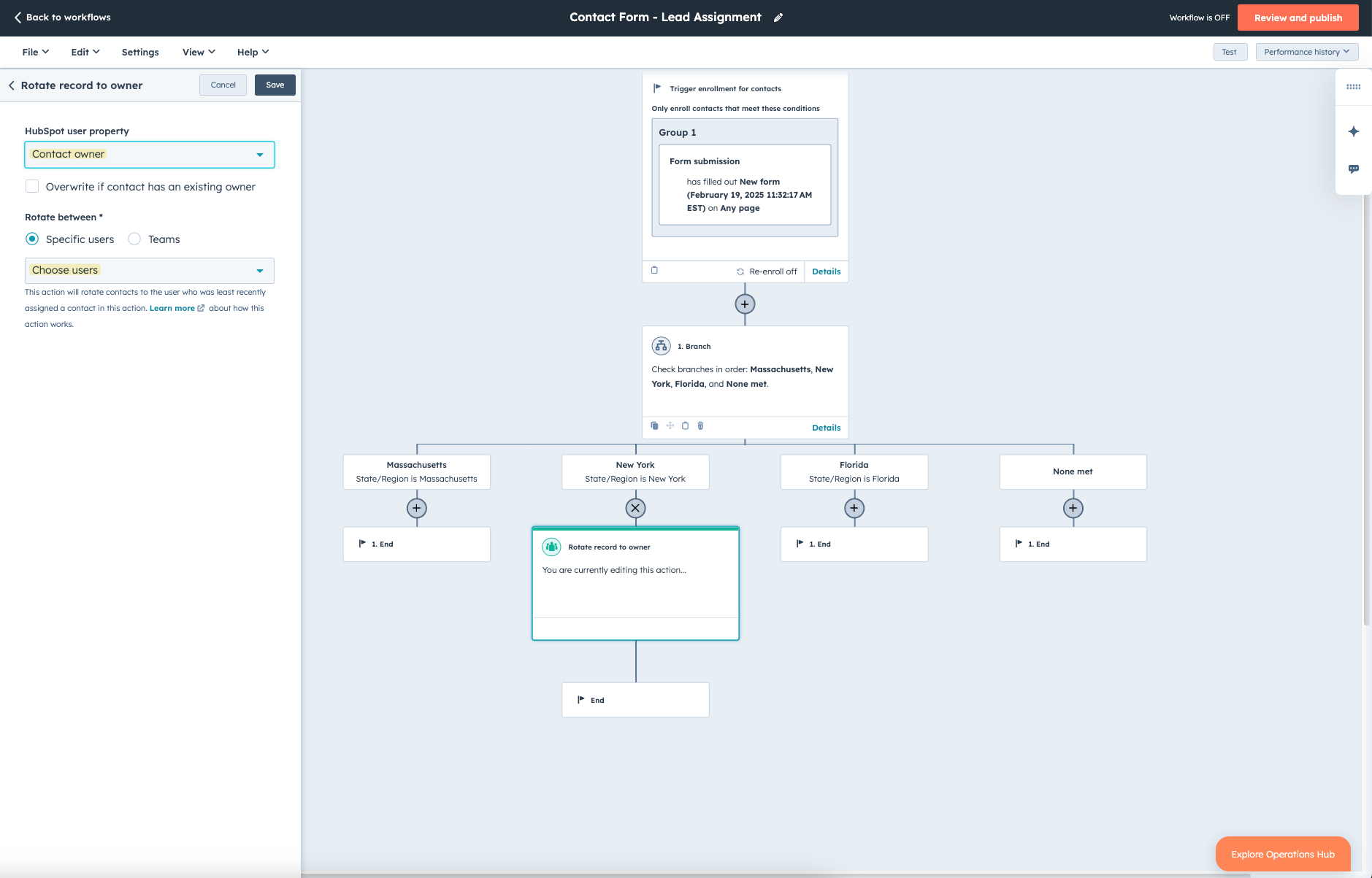Click the Workflow is OFF status text

[1200, 18]
